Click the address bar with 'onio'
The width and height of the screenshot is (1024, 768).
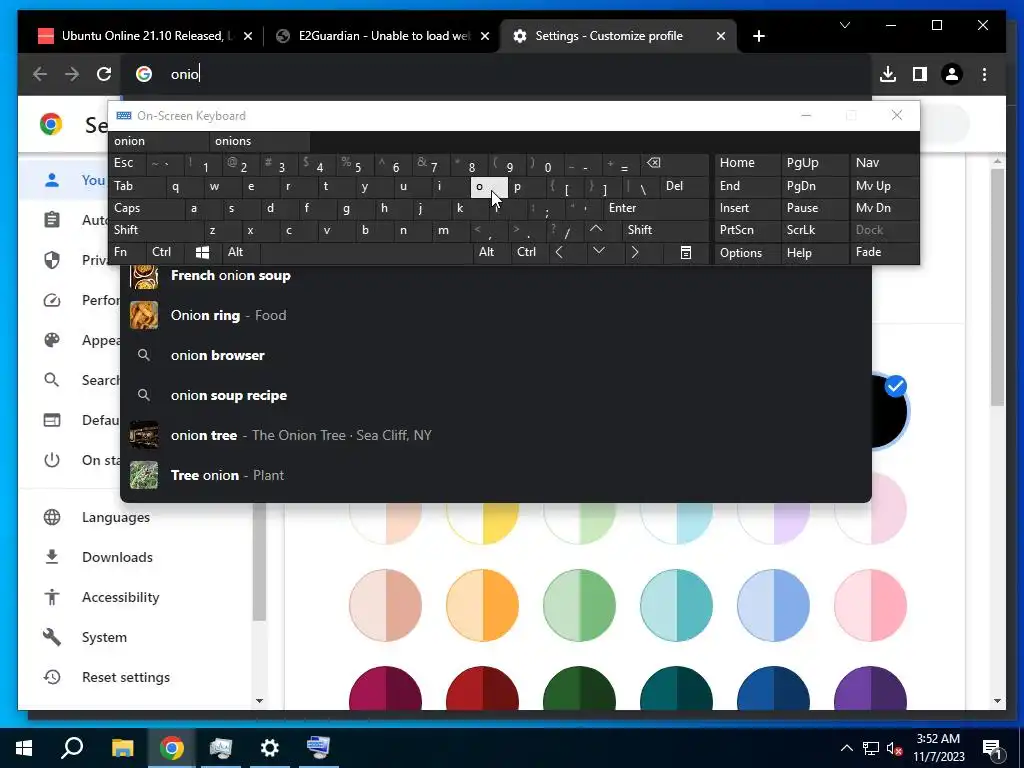tap(496, 74)
